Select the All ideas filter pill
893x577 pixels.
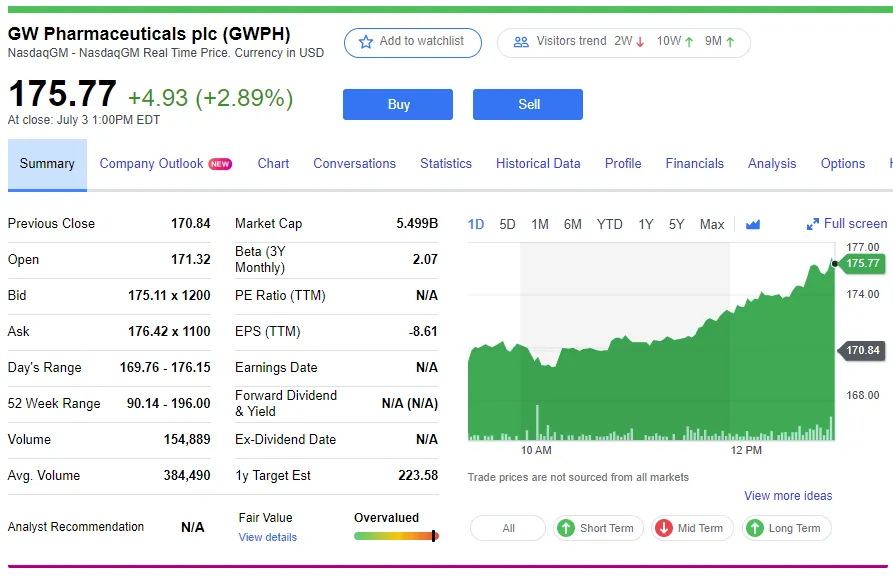point(508,528)
